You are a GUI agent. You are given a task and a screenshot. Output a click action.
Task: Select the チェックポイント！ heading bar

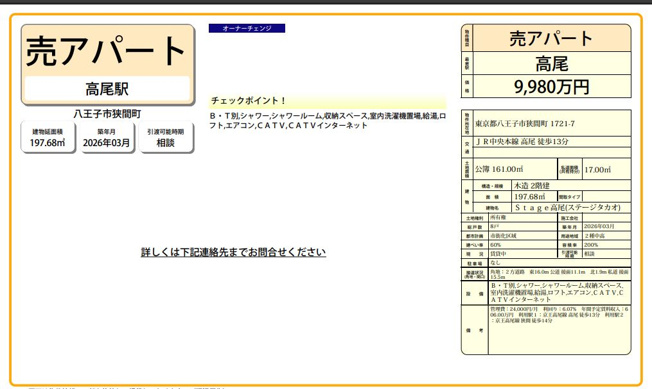click(x=327, y=101)
